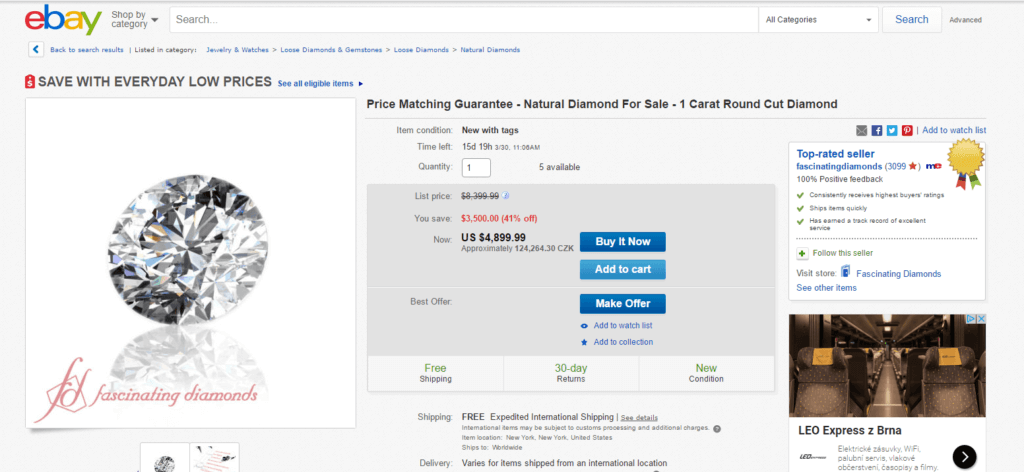Open the Loose Diamonds breadcrumb
The image size is (1024, 472).
click(x=421, y=50)
